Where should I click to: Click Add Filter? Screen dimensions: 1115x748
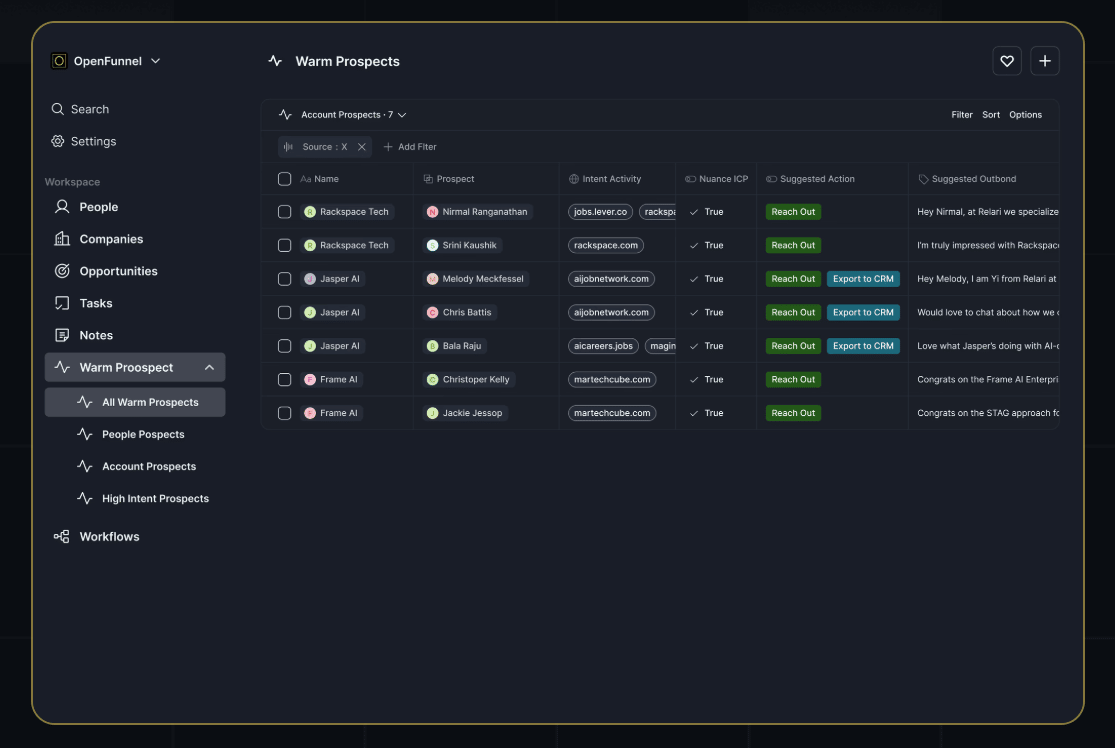(410, 146)
